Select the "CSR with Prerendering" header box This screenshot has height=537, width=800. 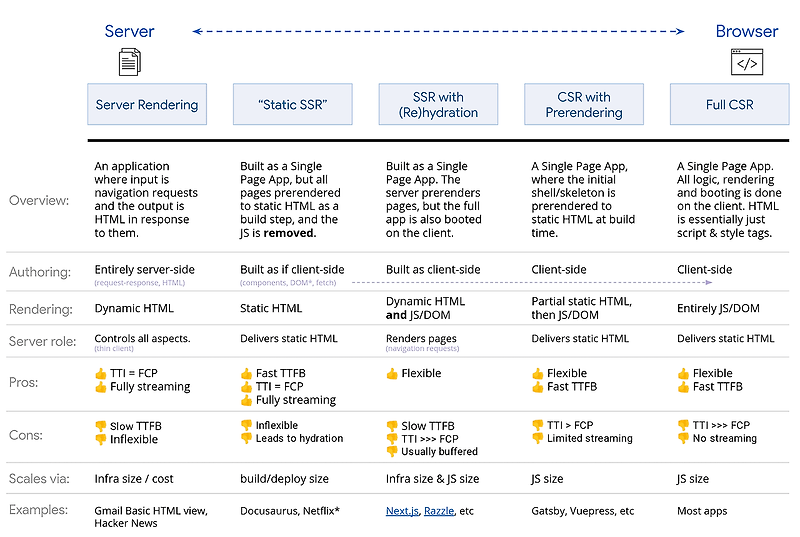coord(584,104)
